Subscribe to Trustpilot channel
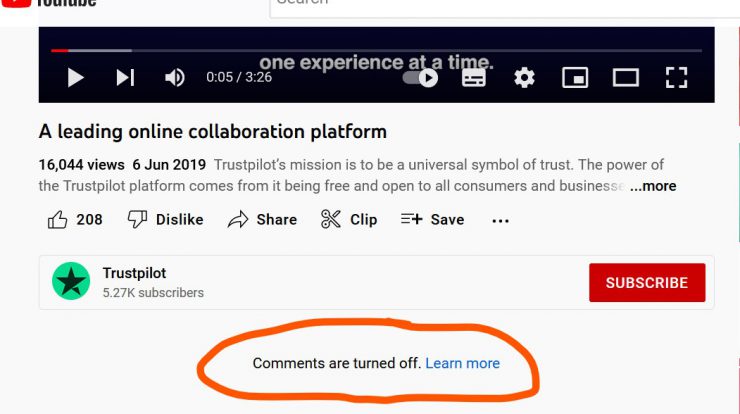Screen dimensions: 740x414 pos(647,282)
